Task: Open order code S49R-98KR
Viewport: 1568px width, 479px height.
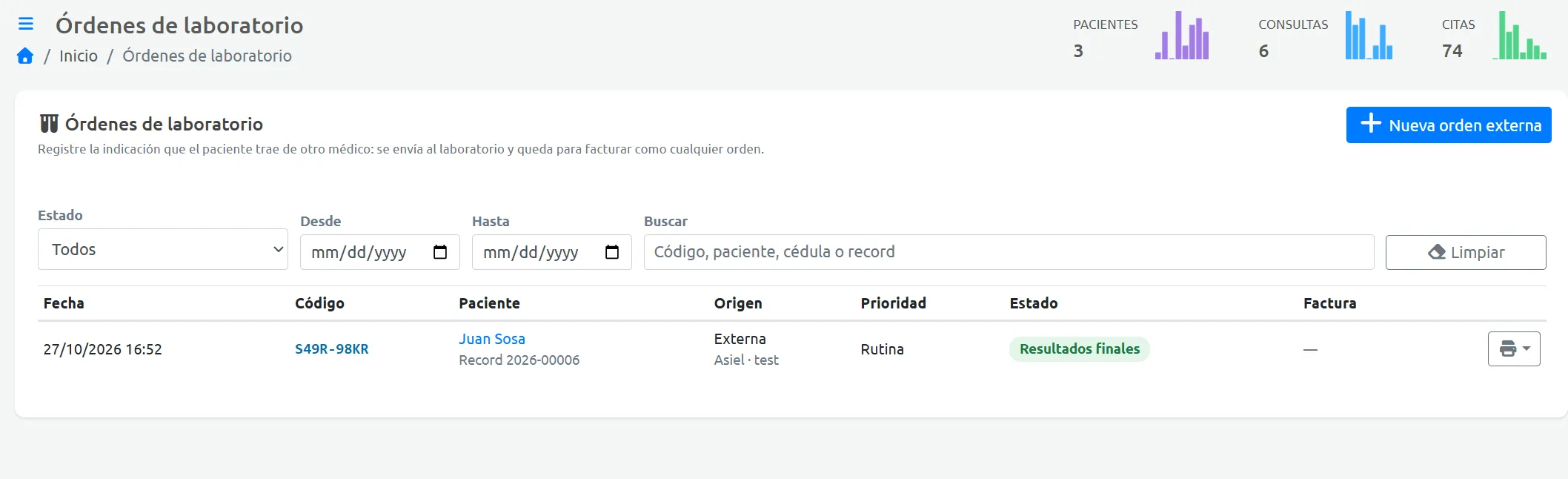Action: tap(331, 349)
